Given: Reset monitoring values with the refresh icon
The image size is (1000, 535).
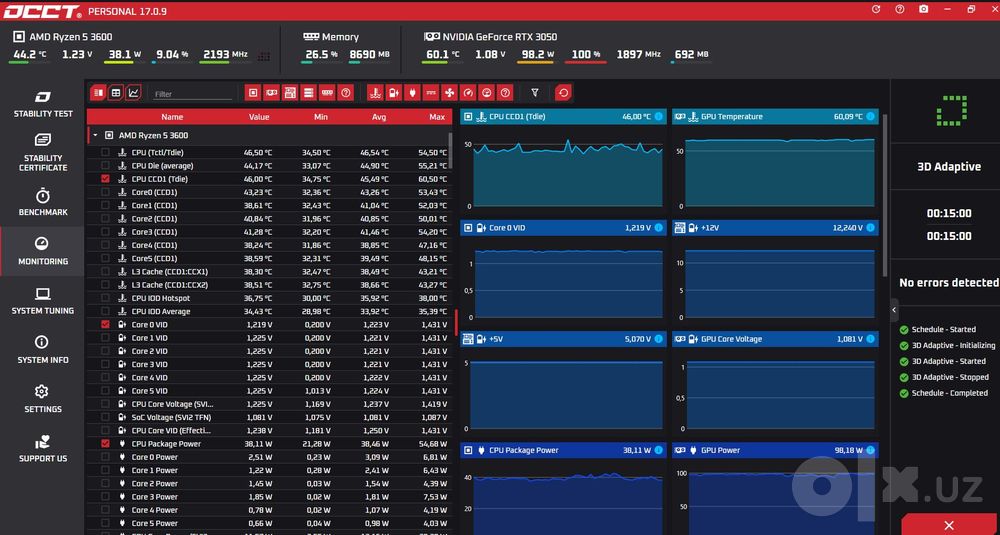Looking at the screenshot, I should click(x=563, y=93).
